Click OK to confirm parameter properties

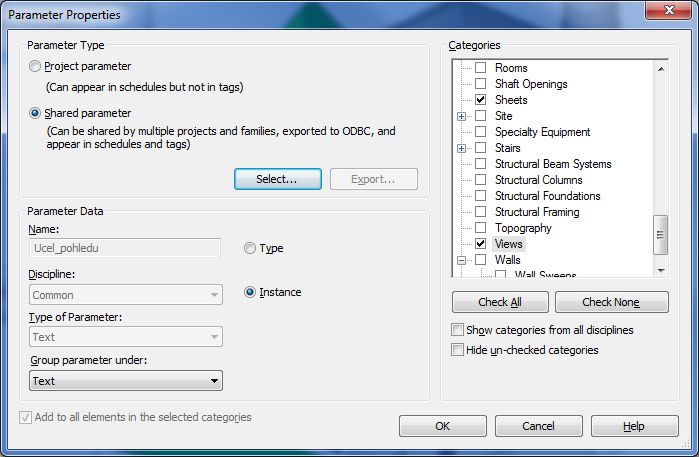442,426
